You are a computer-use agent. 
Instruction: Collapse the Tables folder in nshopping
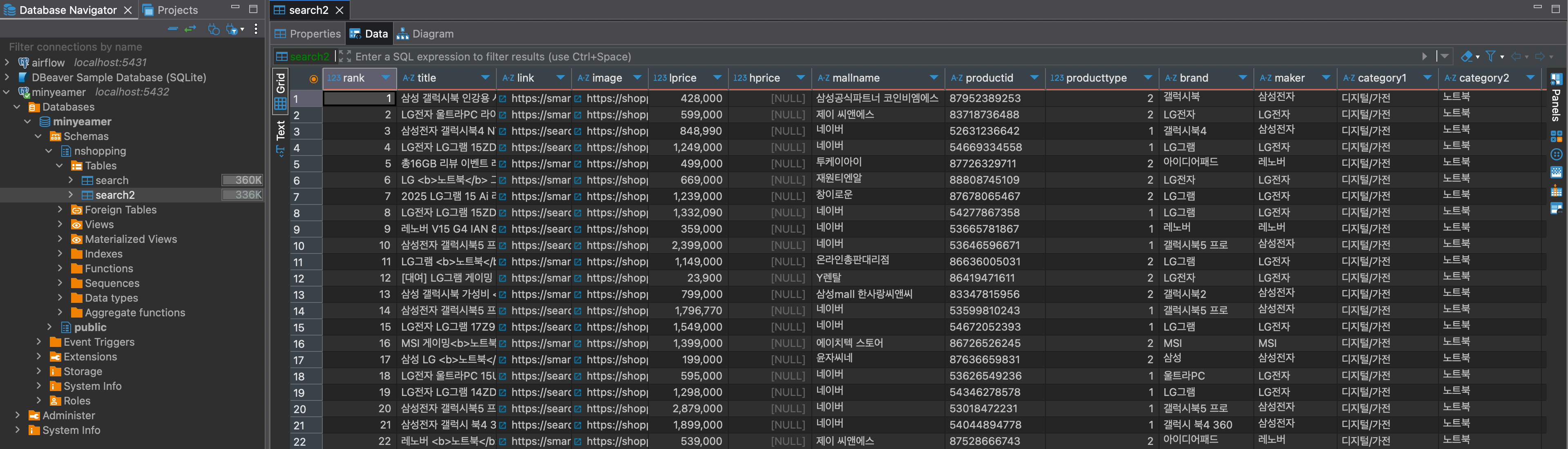pyautogui.click(x=60, y=165)
